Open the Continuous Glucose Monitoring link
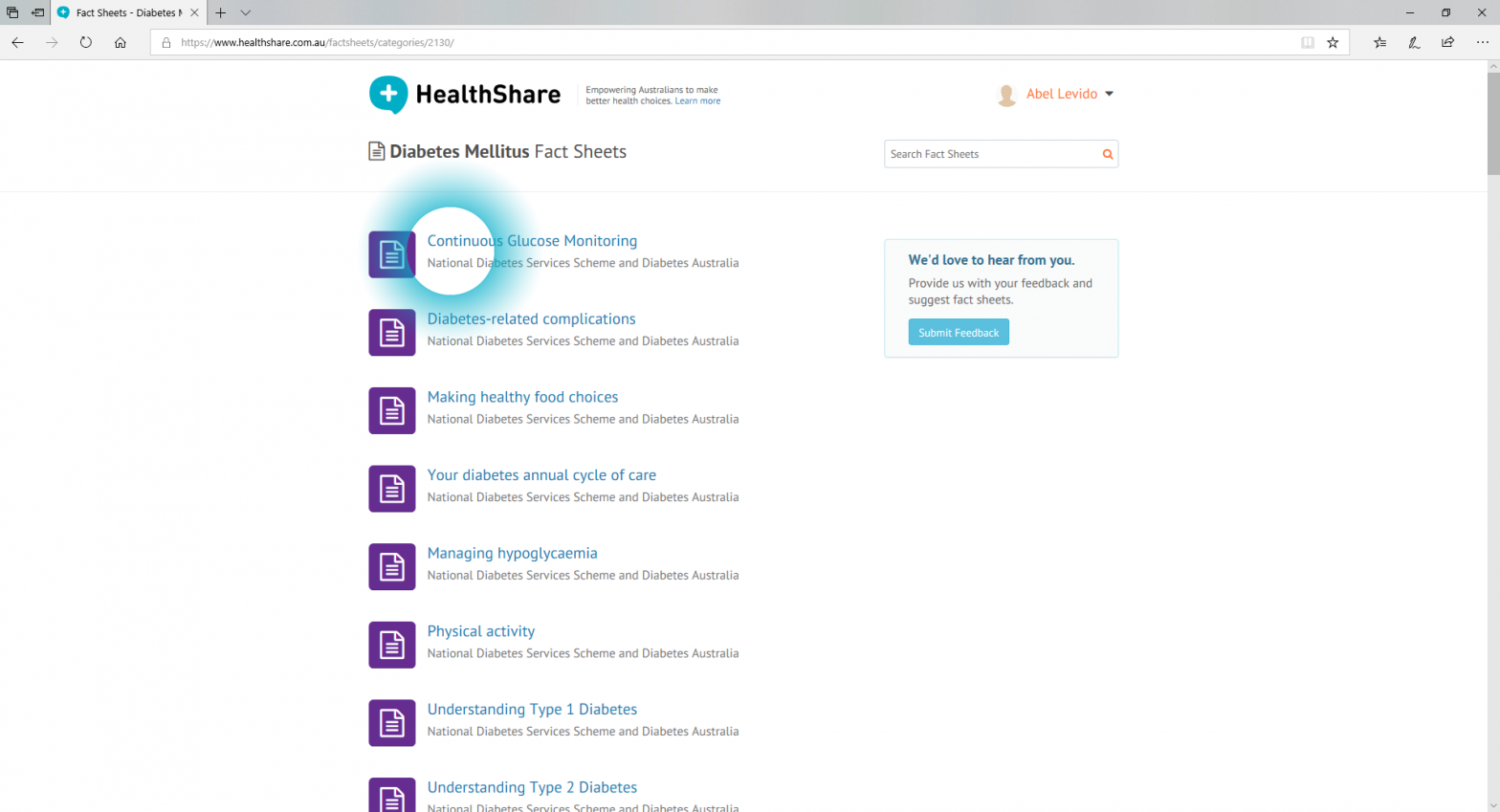This screenshot has width=1500, height=812. (532, 241)
